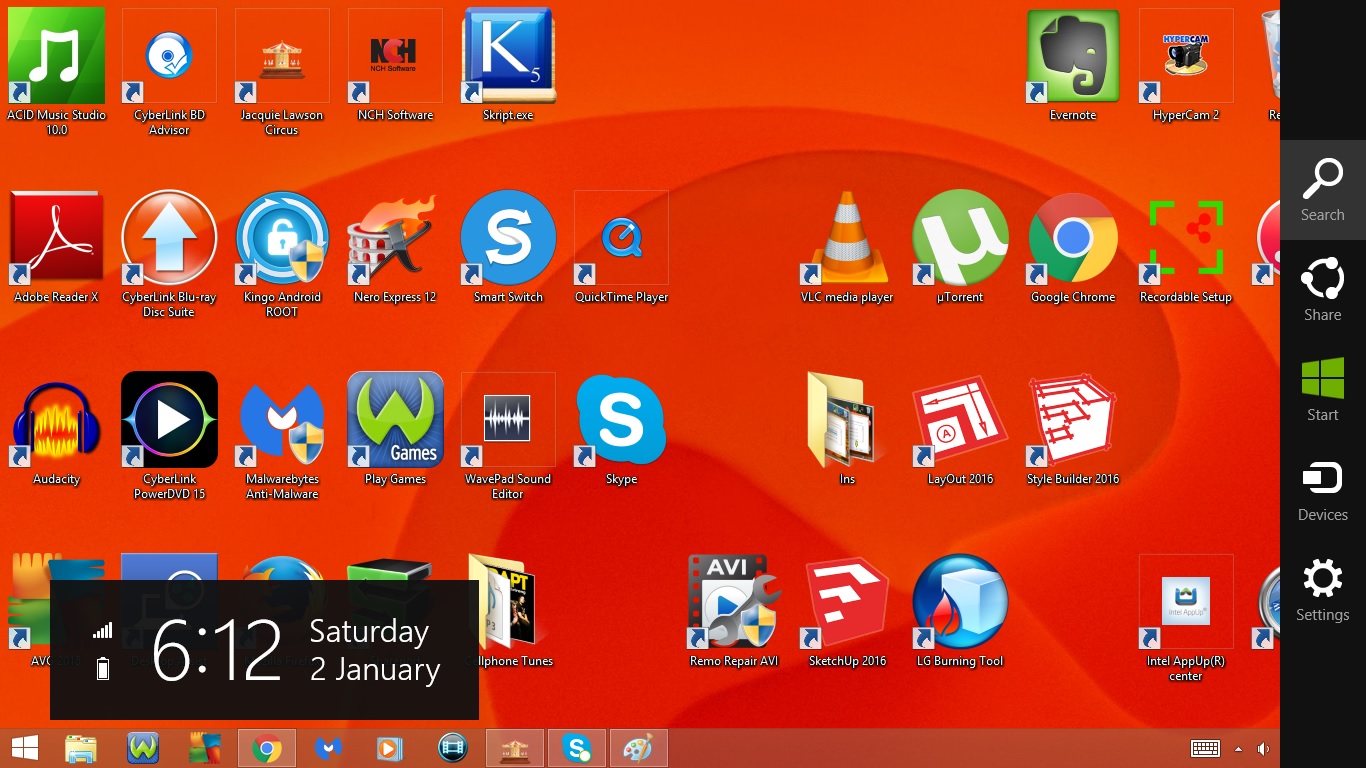Open µTorrent desktop shortcut

coord(960,248)
